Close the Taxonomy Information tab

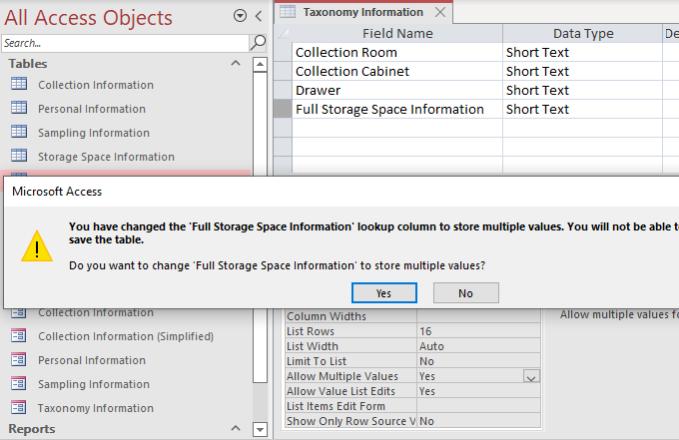tap(440, 12)
